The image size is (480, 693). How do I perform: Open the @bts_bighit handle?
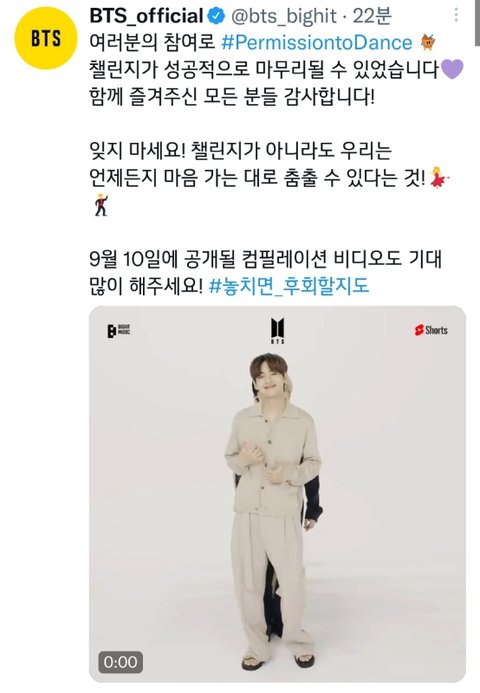(x=284, y=16)
